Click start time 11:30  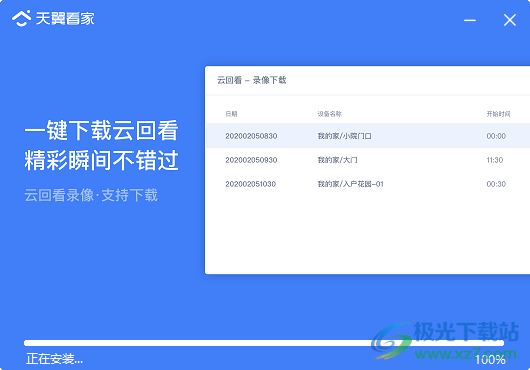[495, 160]
